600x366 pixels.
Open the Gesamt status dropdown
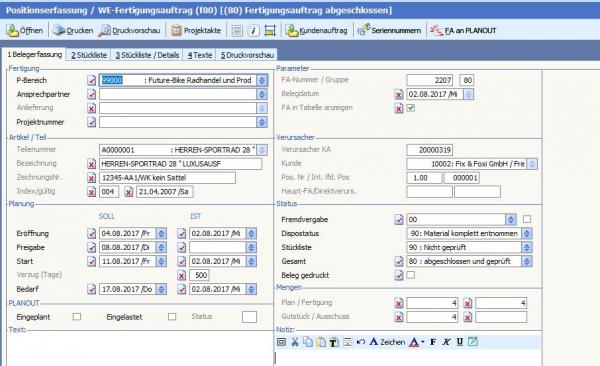pyautogui.click(x=527, y=261)
